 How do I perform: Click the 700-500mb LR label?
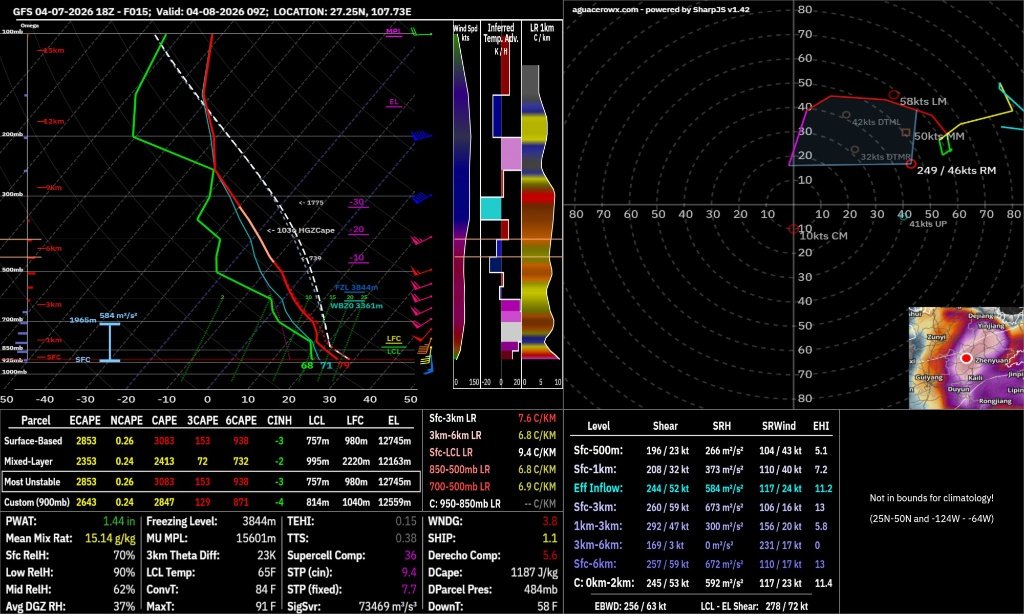(x=459, y=486)
